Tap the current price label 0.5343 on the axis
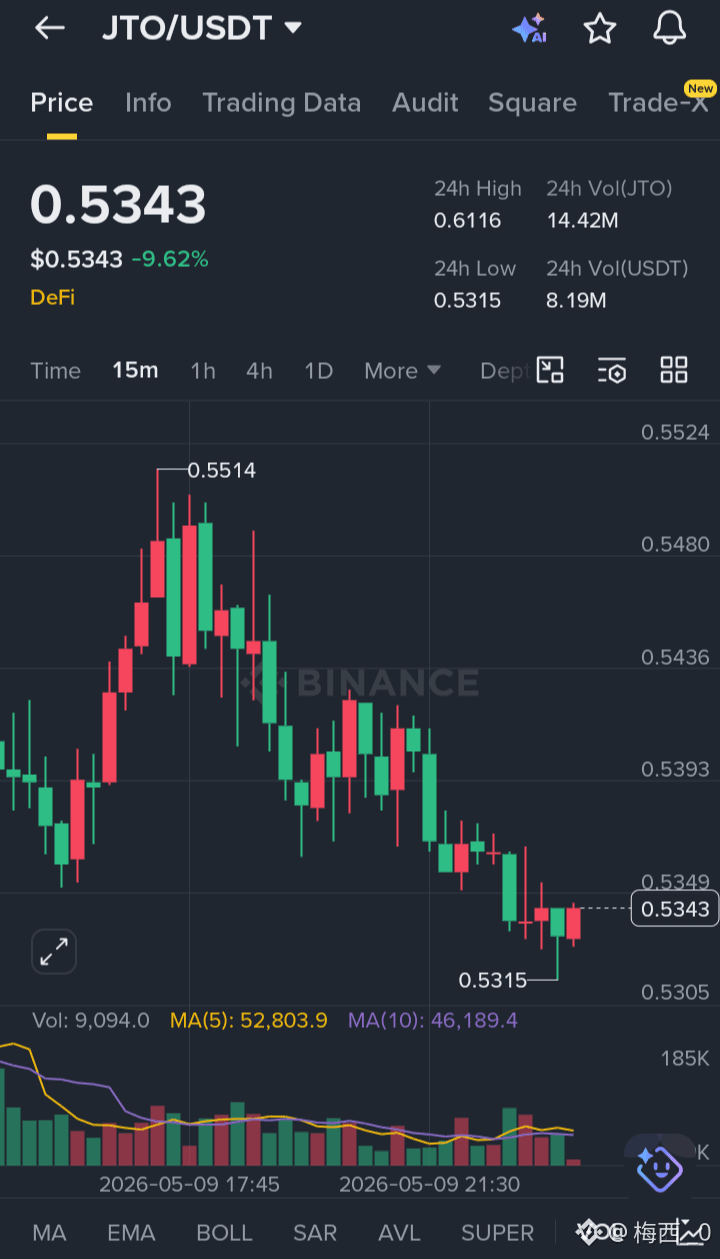720x1259 pixels. tap(675, 908)
